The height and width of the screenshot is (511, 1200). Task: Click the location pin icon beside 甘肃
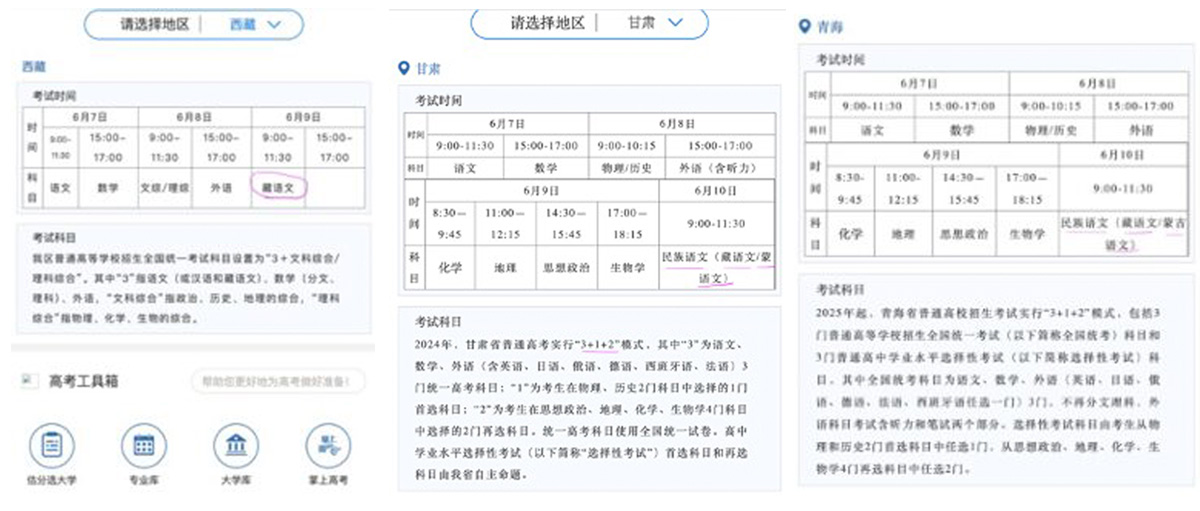tap(403, 68)
